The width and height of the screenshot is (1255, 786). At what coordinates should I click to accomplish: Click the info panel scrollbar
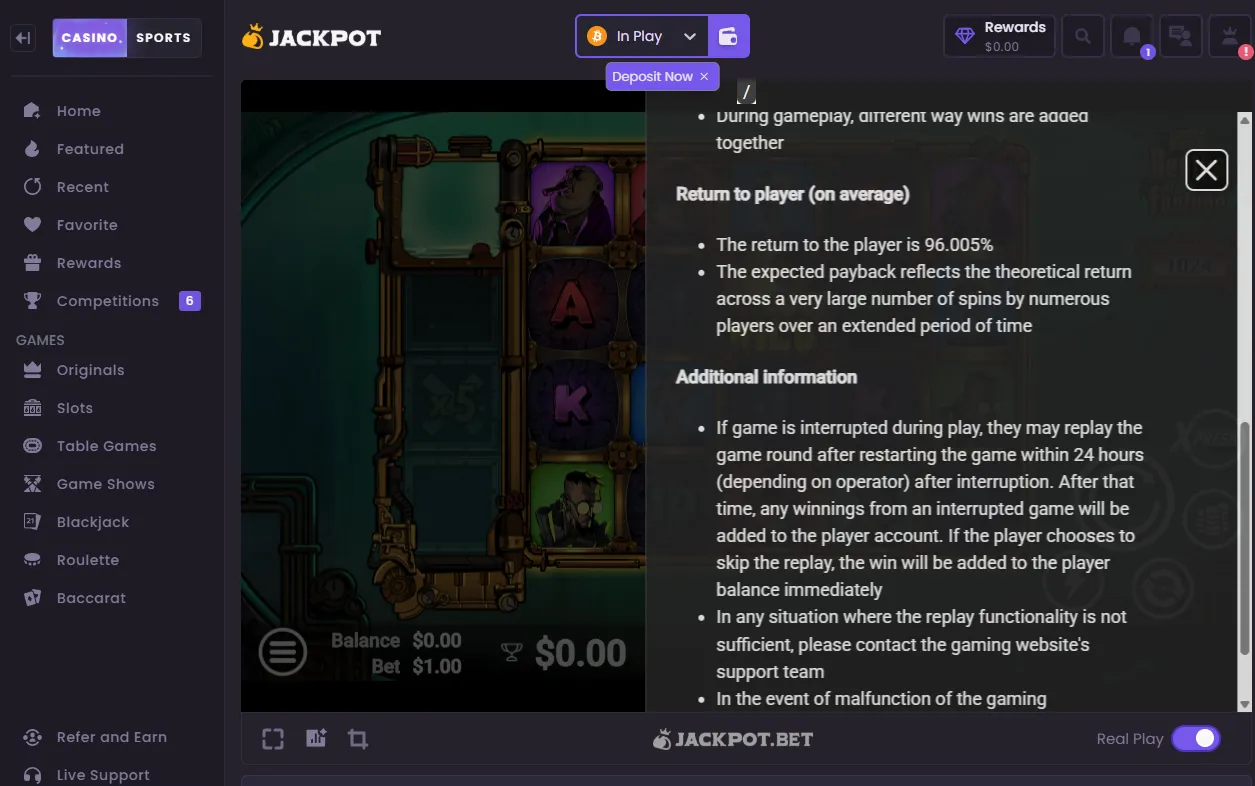tap(1244, 538)
